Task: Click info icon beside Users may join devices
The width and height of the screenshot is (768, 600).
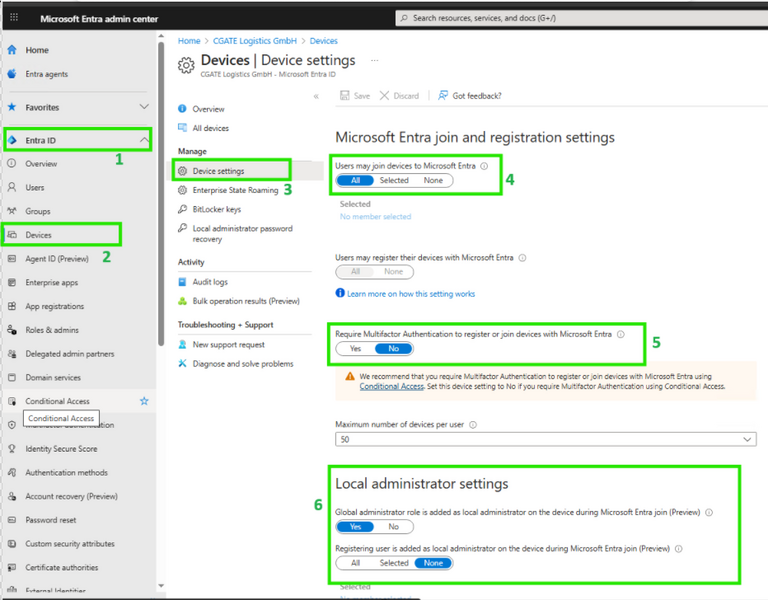Action: [x=484, y=166]
